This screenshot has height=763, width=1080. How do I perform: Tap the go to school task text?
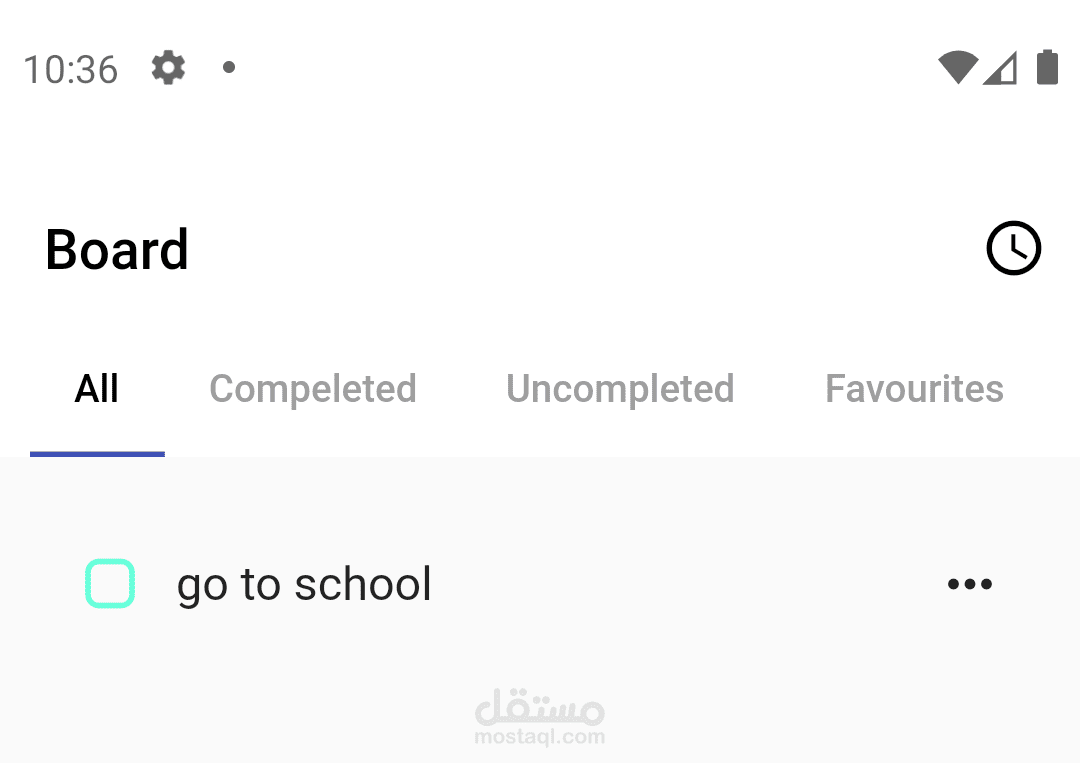coord(303,584)
